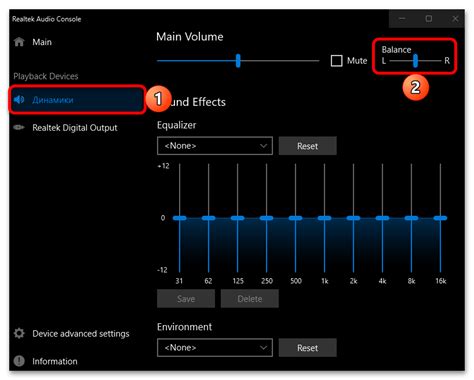Maximize the Realtek Audio Console window
The width and height of the screenshot is (474, 380).
[x=429, y=19]
